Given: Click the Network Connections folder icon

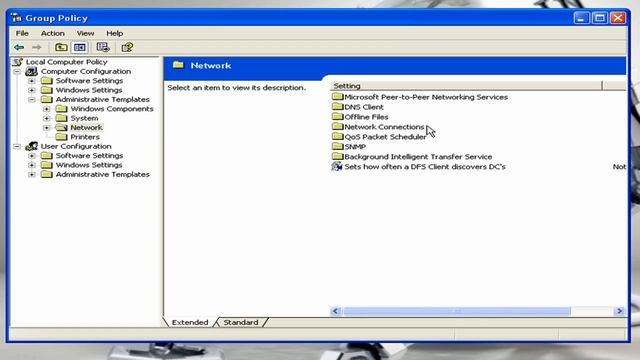Looking at the screenshot, I should coord(338,127).
